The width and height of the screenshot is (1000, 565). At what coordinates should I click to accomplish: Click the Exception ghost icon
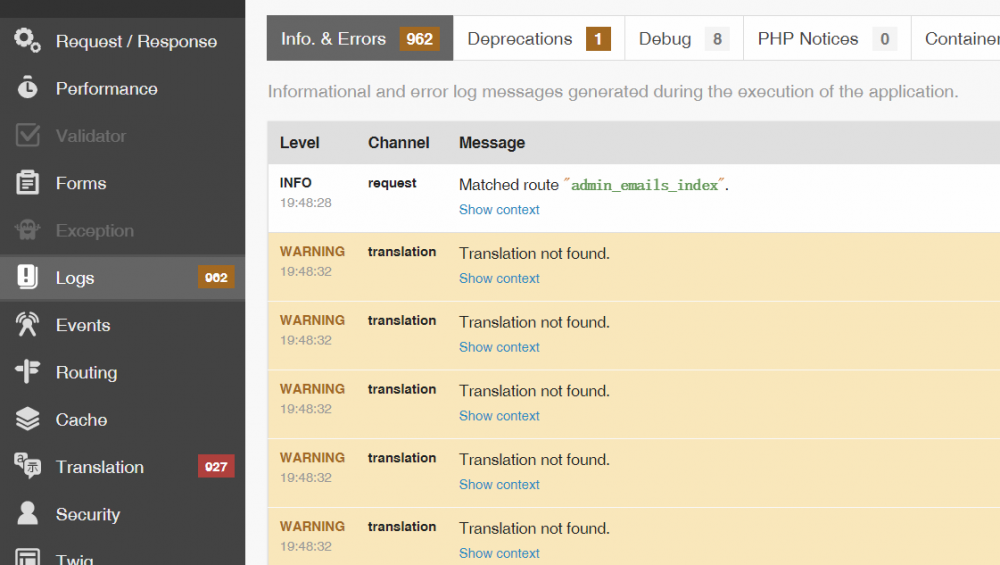click(x=27, y=230)
